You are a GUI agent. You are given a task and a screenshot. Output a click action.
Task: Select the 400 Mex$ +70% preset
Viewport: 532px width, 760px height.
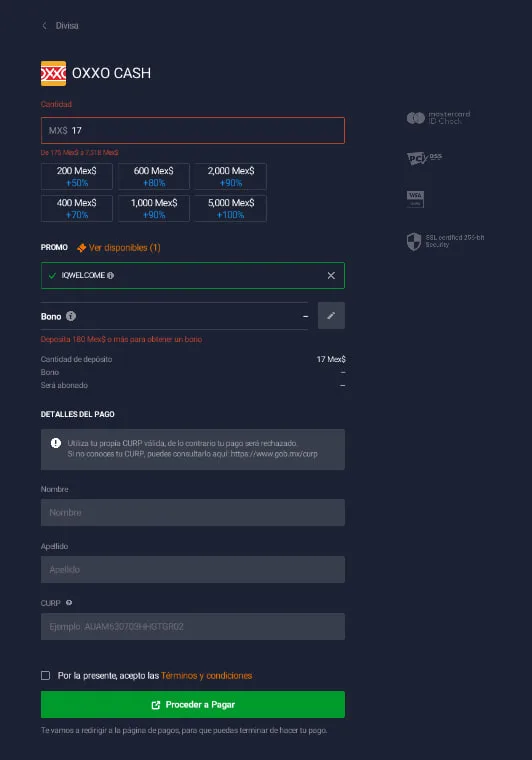[77, 208]
